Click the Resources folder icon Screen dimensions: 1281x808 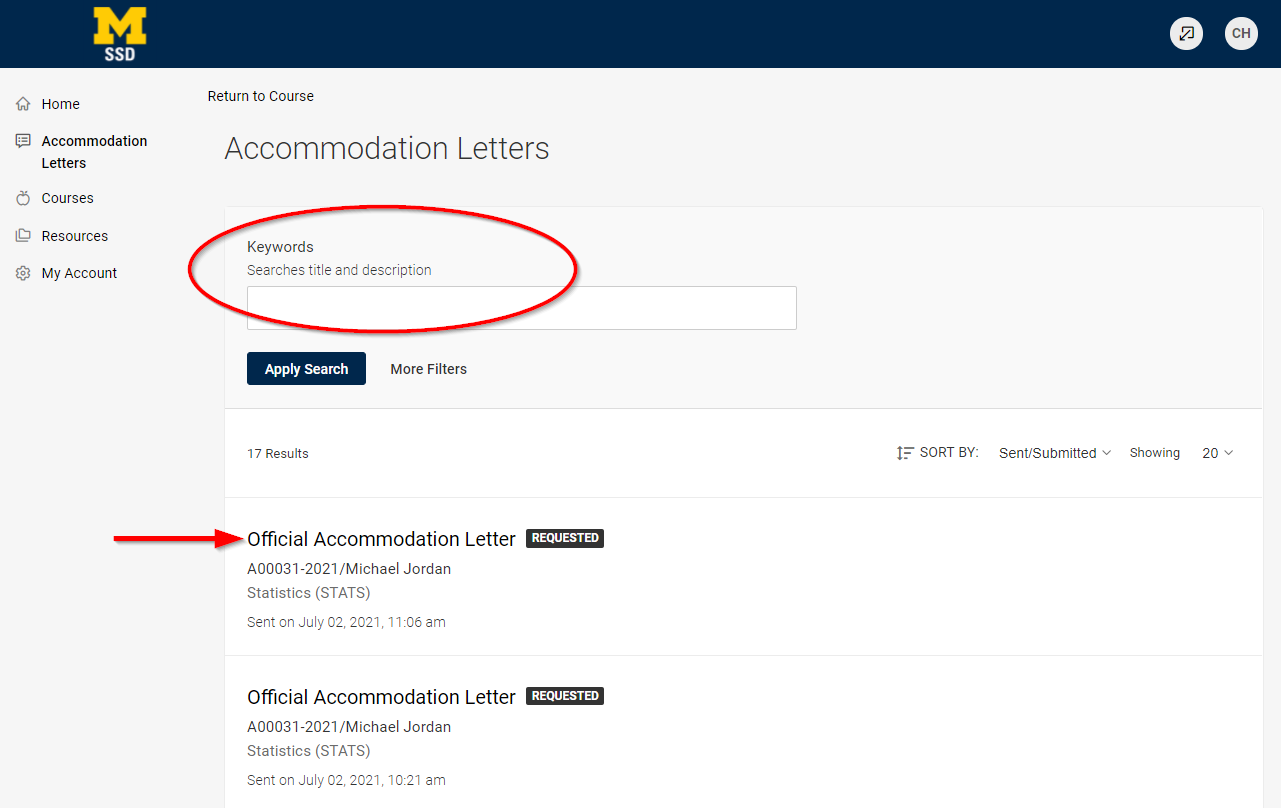[22, 235]
